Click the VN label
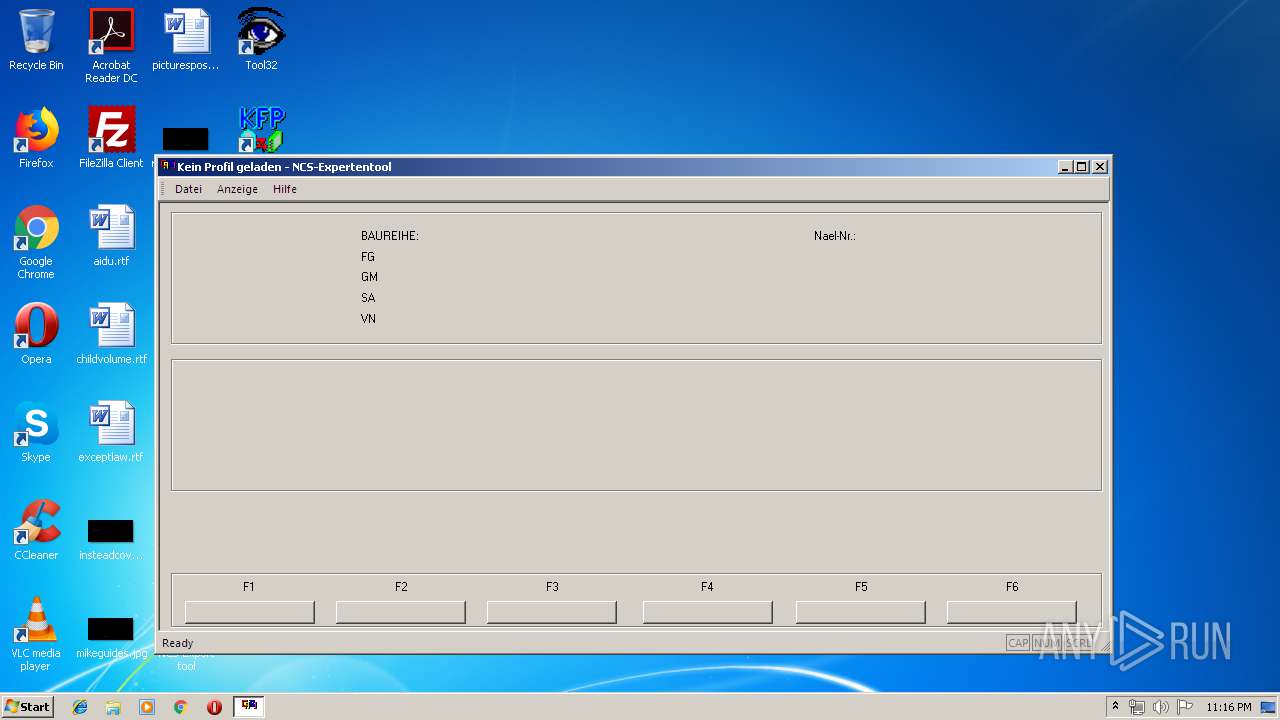This screenshot has height=720, width=1280. (368, 319)
